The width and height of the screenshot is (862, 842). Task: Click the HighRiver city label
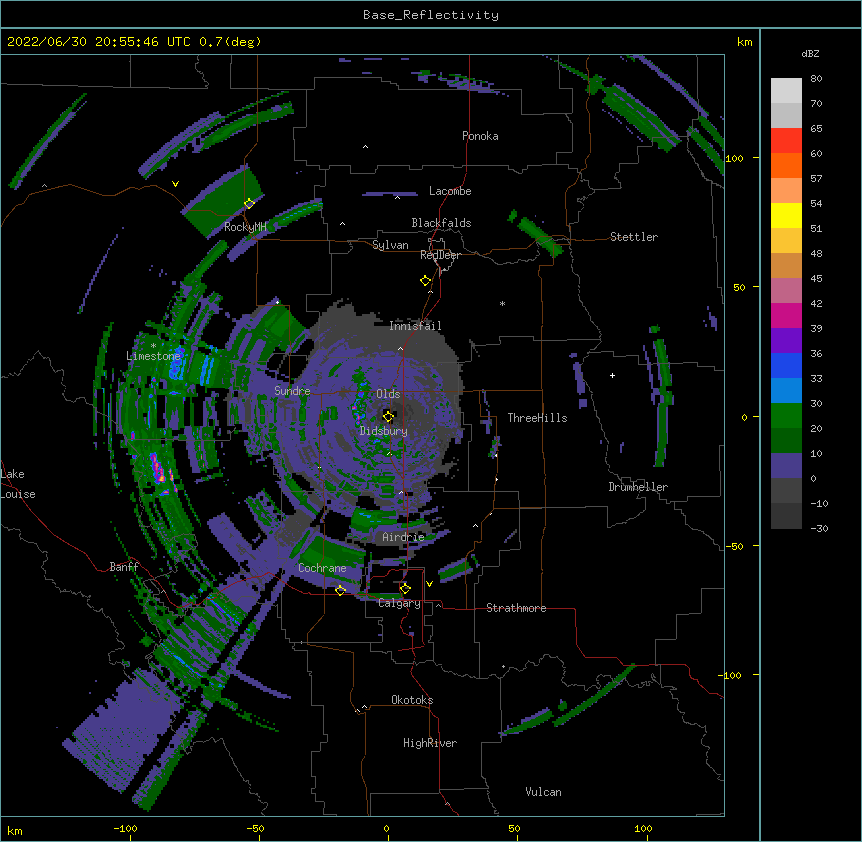[x=430, y=743]
